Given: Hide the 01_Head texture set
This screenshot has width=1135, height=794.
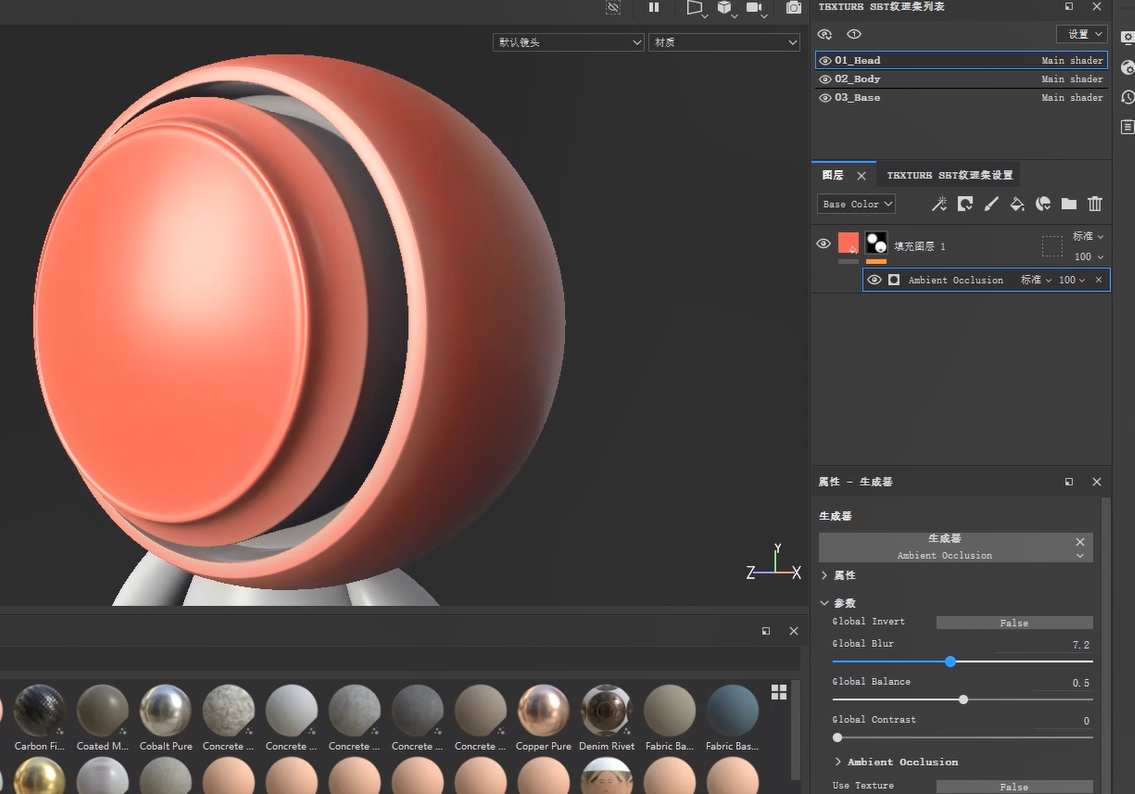Looking at the screenshot, I should 825,61.
